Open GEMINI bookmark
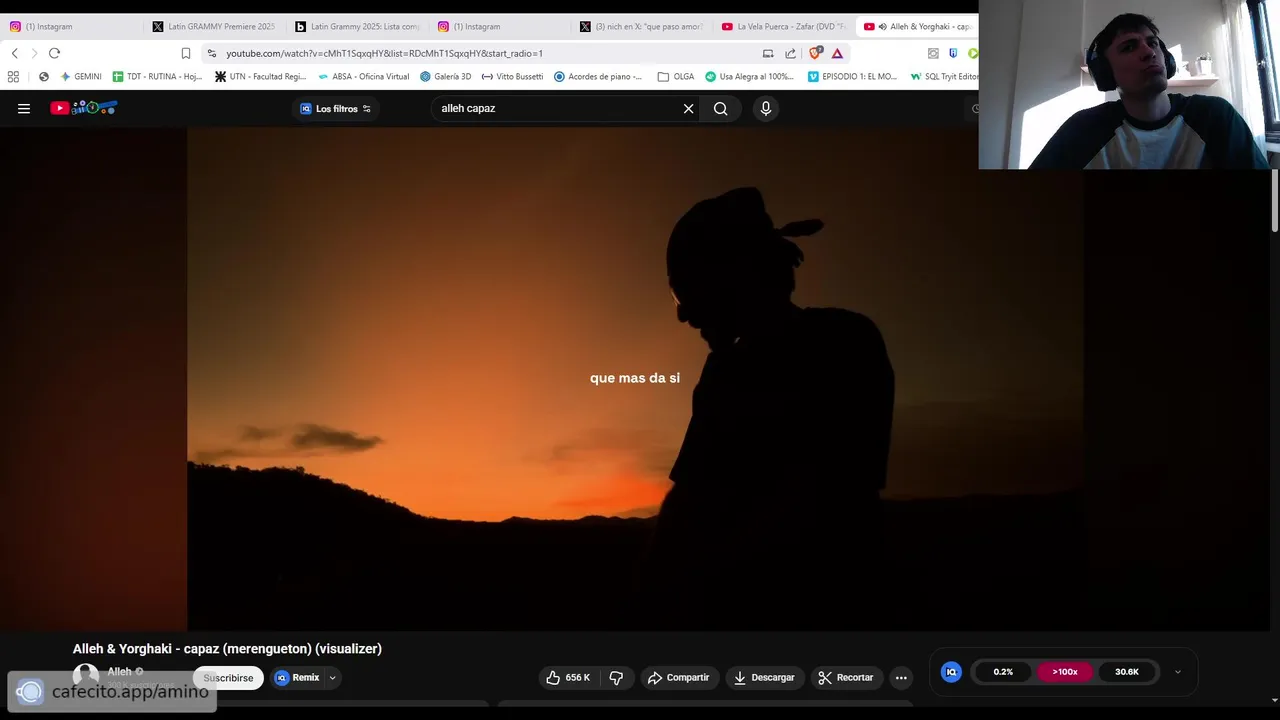Viewport: 1280px width, 720px height. tap(81, 76)
